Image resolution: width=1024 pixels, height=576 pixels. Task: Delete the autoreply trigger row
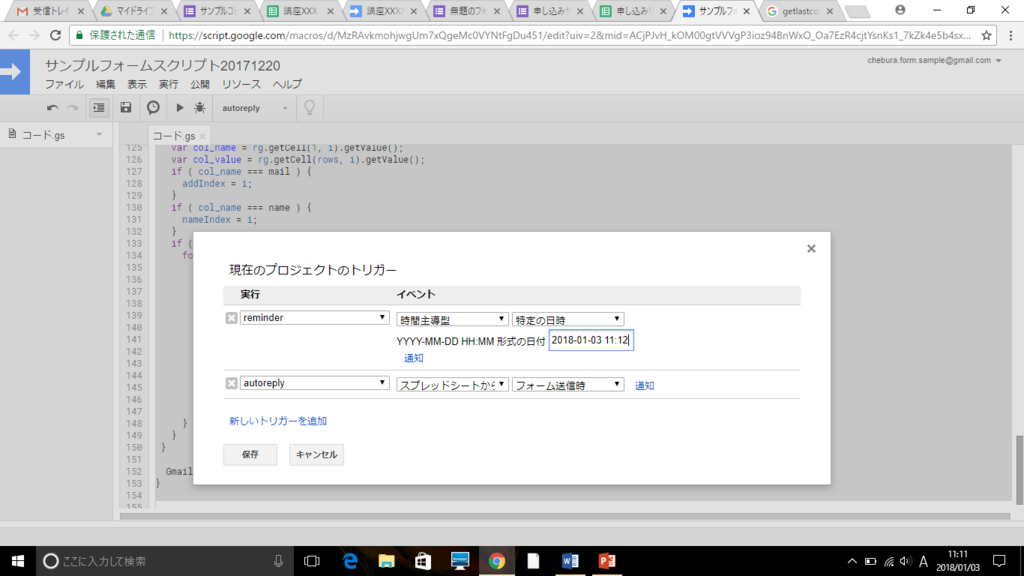[x=231, y=383]
